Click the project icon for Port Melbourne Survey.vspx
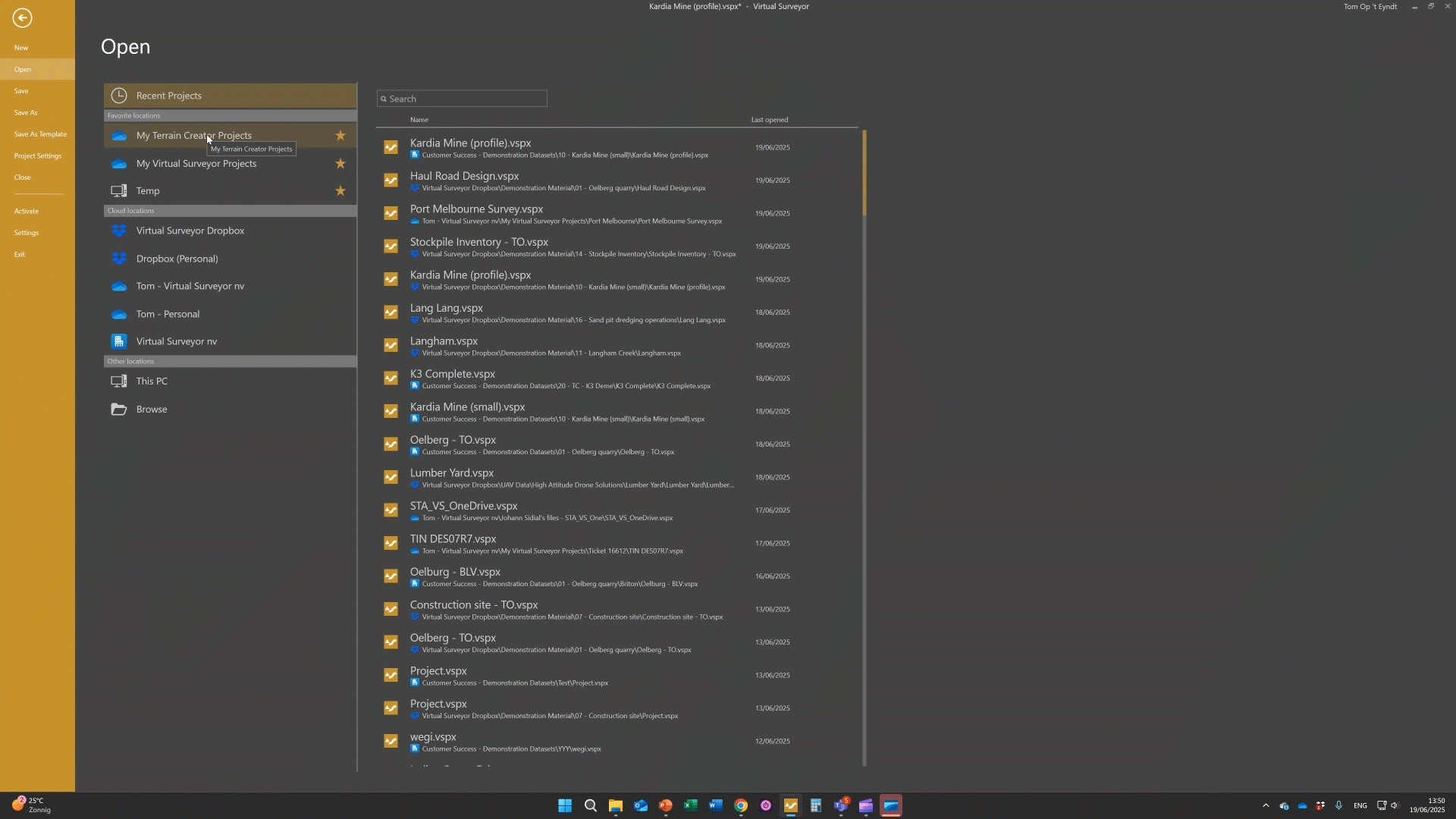Viewport: 1456px width, 819px height. coord(391,214)
